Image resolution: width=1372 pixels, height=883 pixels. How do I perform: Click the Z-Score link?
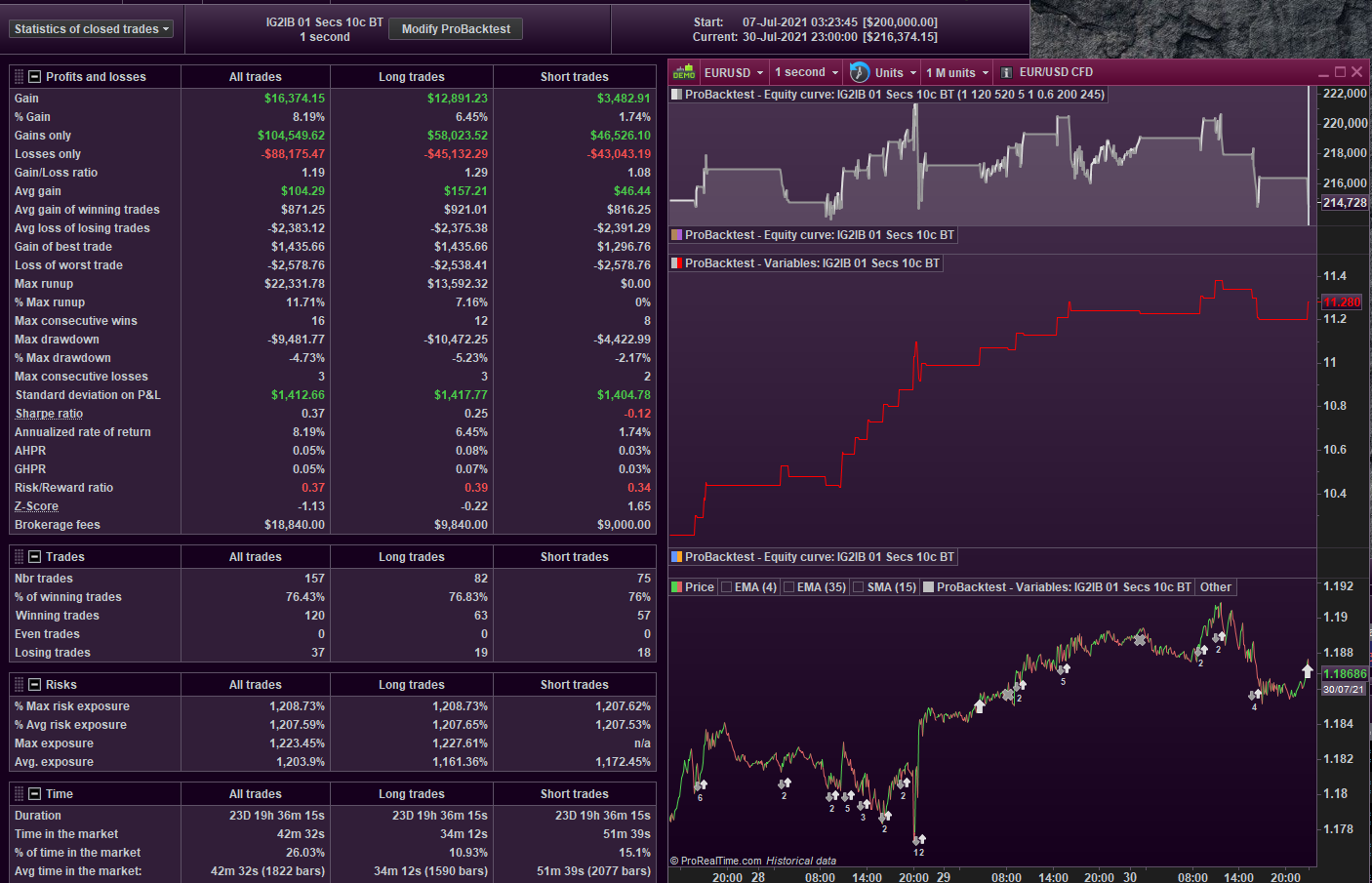pos(36,506)
